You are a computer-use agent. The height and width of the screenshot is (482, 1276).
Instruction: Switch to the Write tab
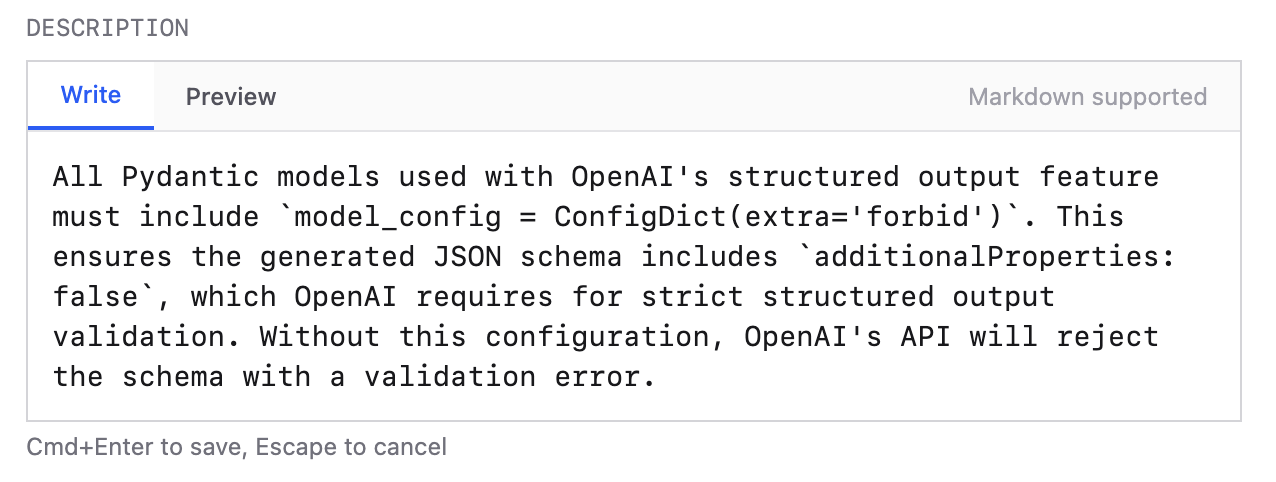point(91,96)
